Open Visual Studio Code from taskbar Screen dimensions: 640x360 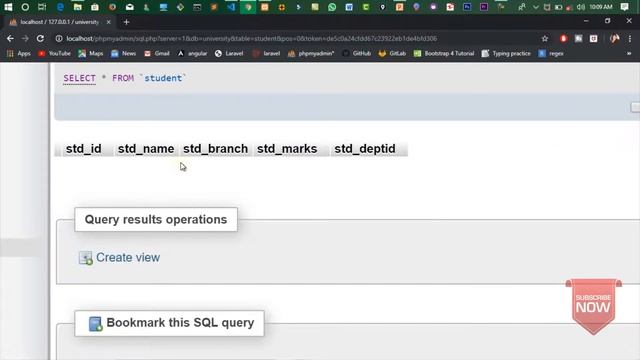[231, 7]
